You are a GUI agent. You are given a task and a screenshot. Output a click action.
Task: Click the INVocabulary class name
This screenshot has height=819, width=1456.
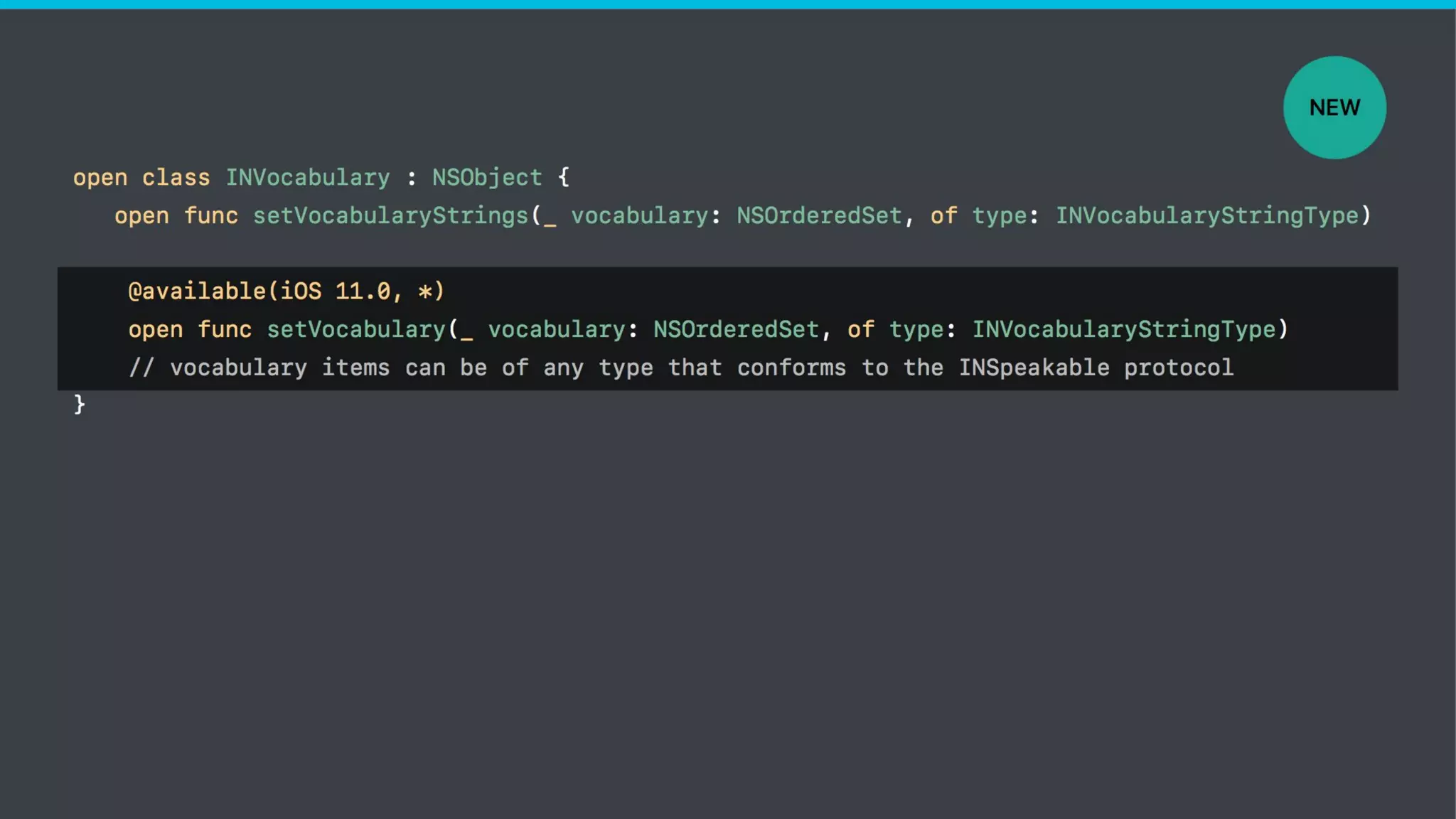(307, 177)
